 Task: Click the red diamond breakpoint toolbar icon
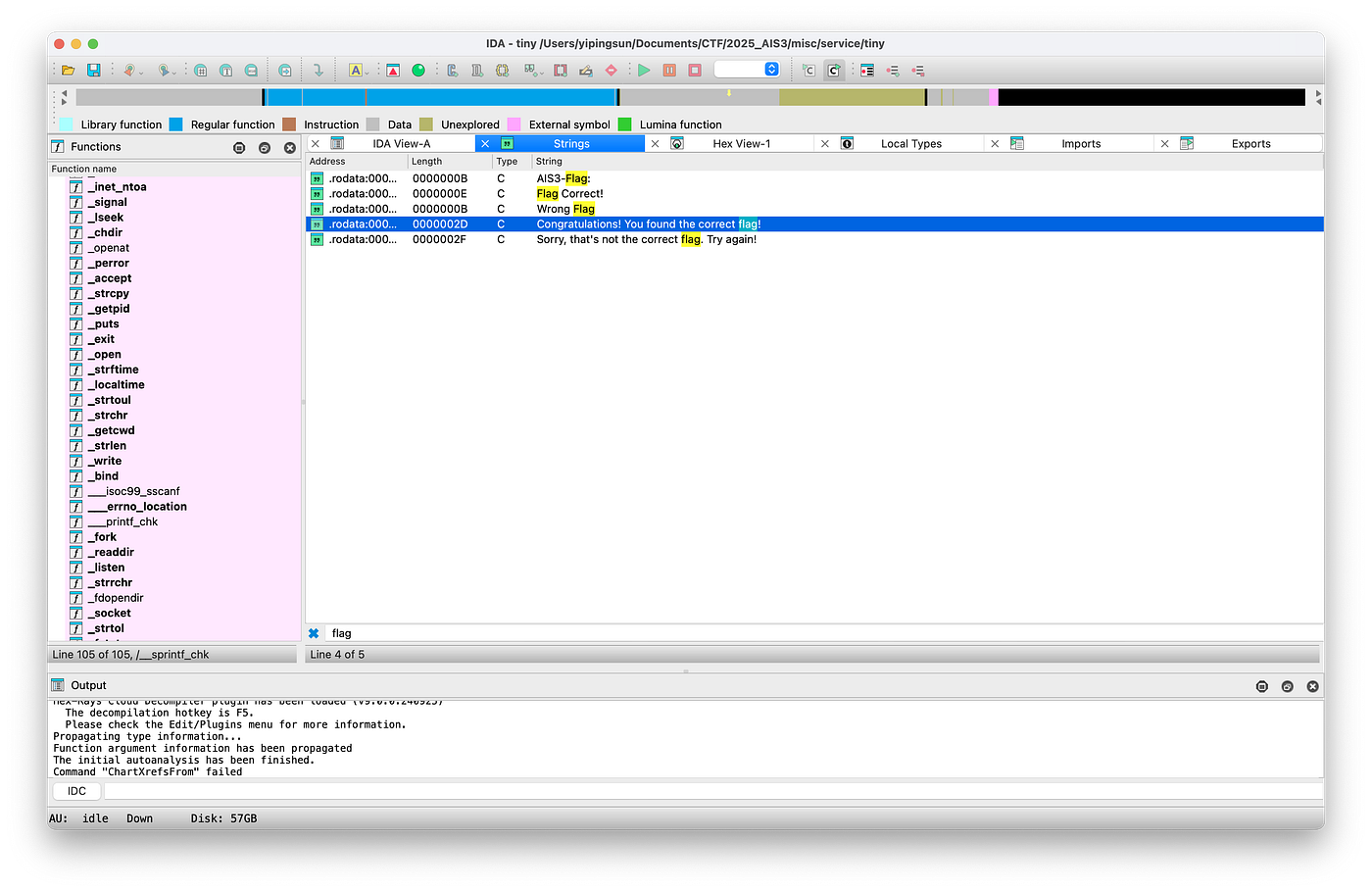point(611,71)
